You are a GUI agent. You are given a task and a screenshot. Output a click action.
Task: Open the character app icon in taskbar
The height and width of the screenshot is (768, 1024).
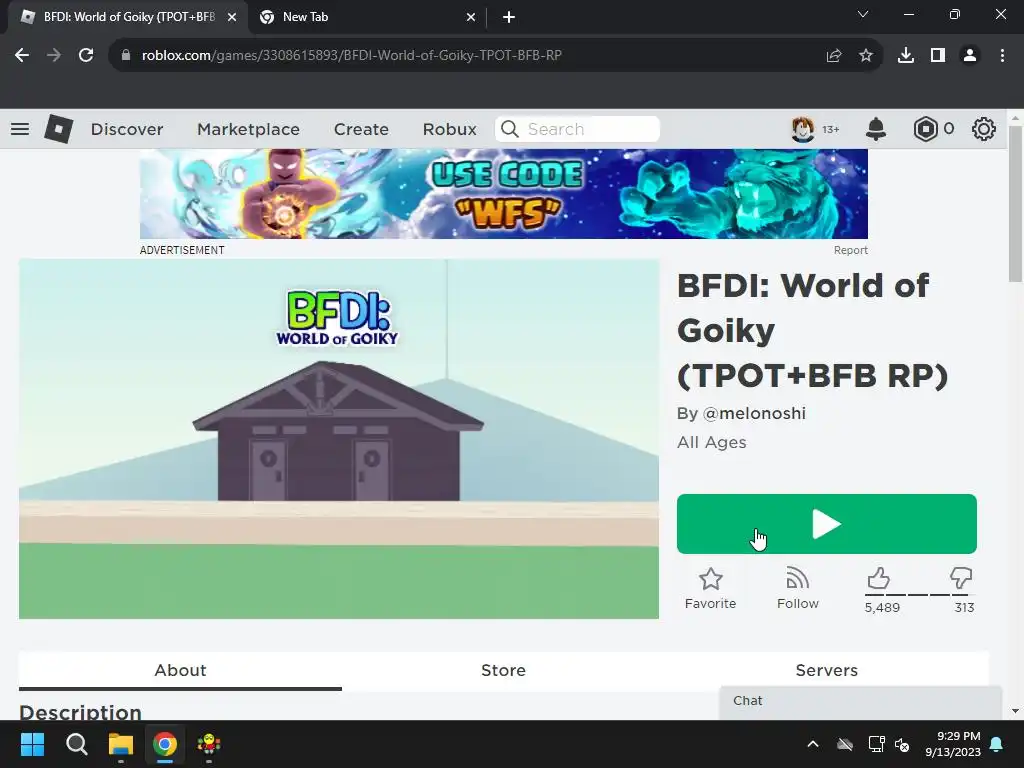pos(209,744)
